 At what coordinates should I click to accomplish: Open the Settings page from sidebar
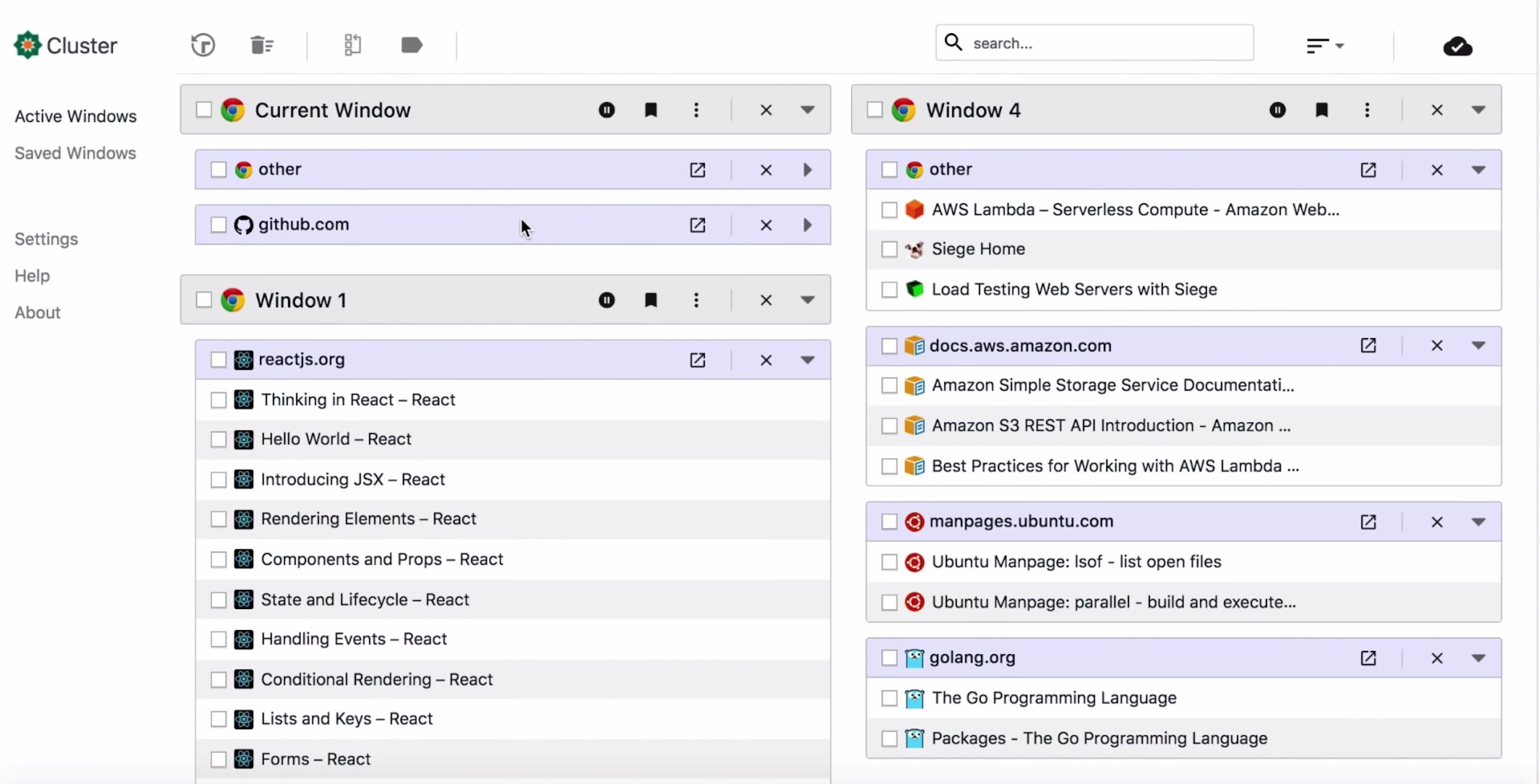[x=46, y=239]
